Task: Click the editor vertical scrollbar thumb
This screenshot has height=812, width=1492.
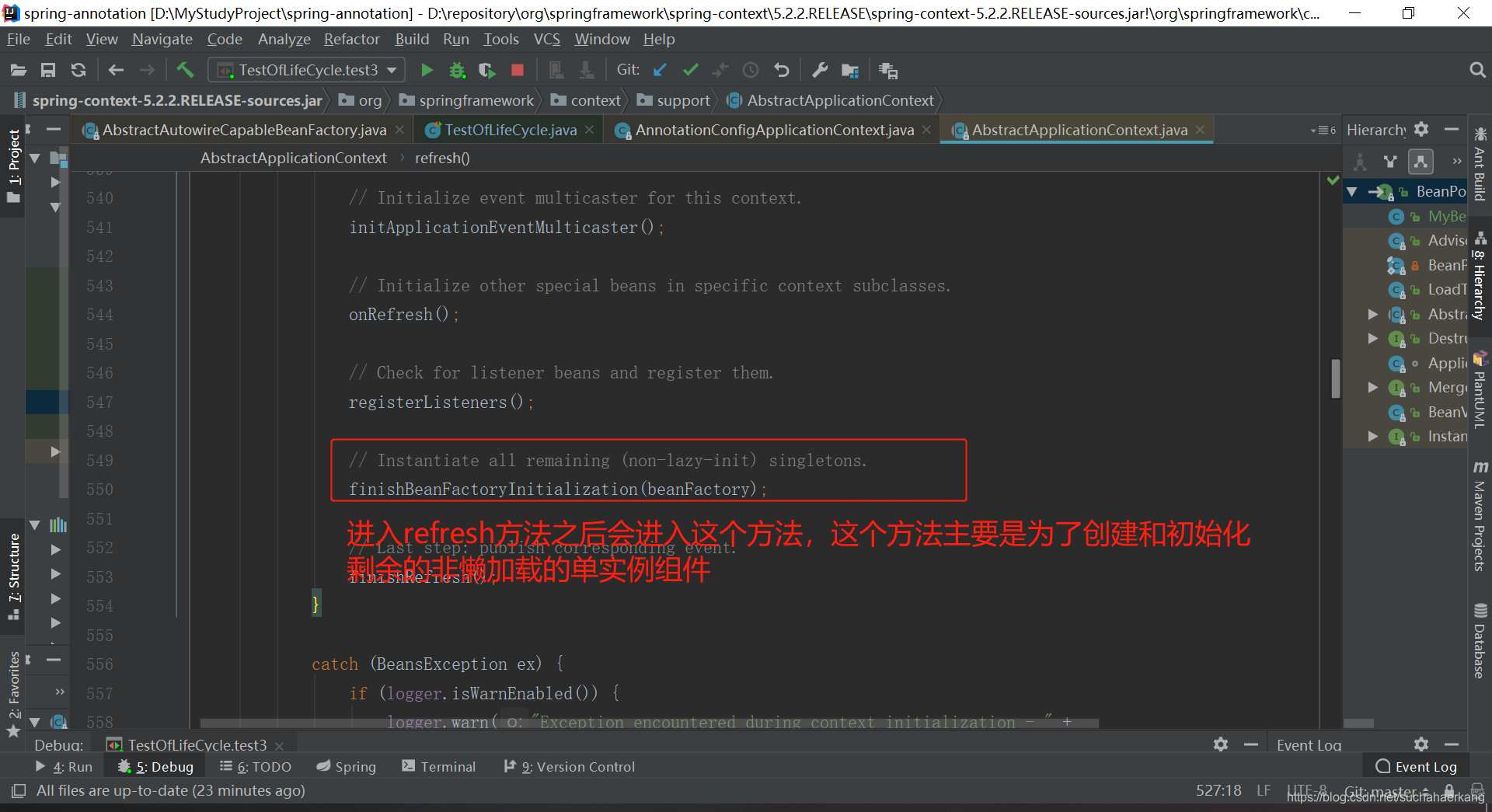Action: click(x=1336, y=378)
